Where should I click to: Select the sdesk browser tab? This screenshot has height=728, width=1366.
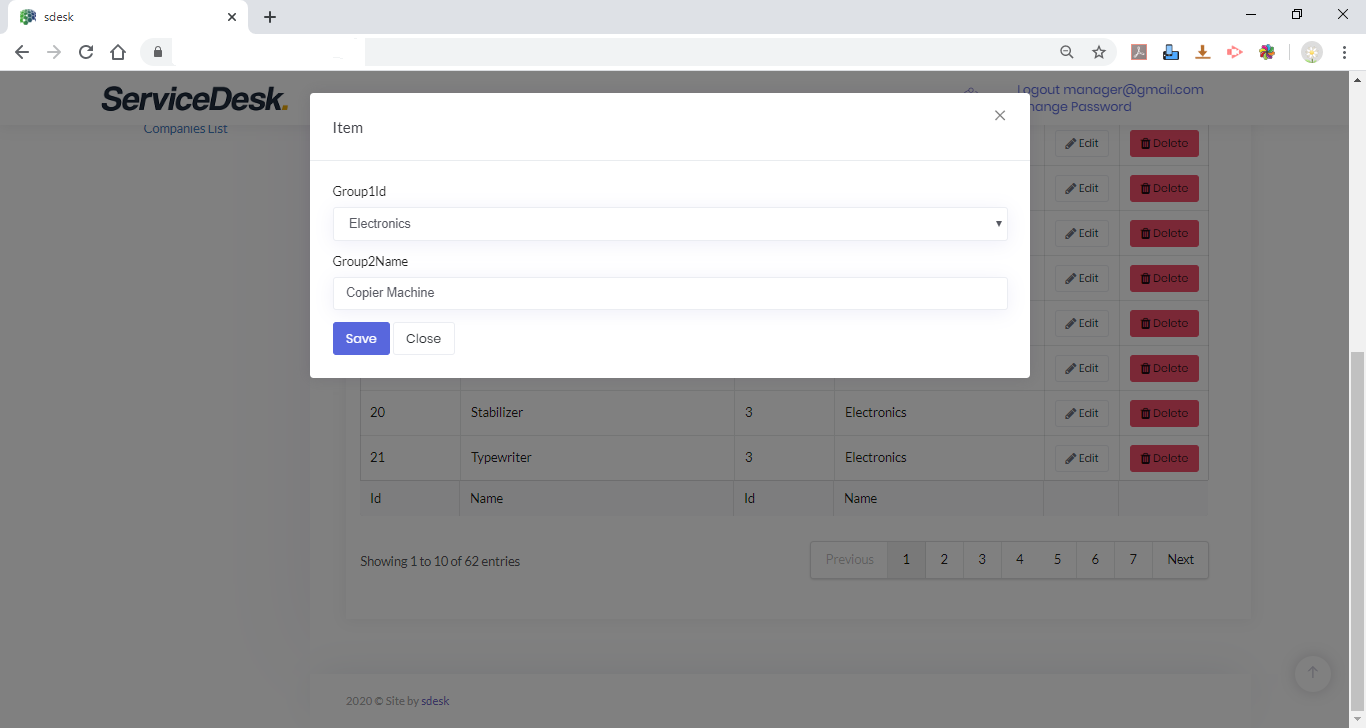(120, 17)
